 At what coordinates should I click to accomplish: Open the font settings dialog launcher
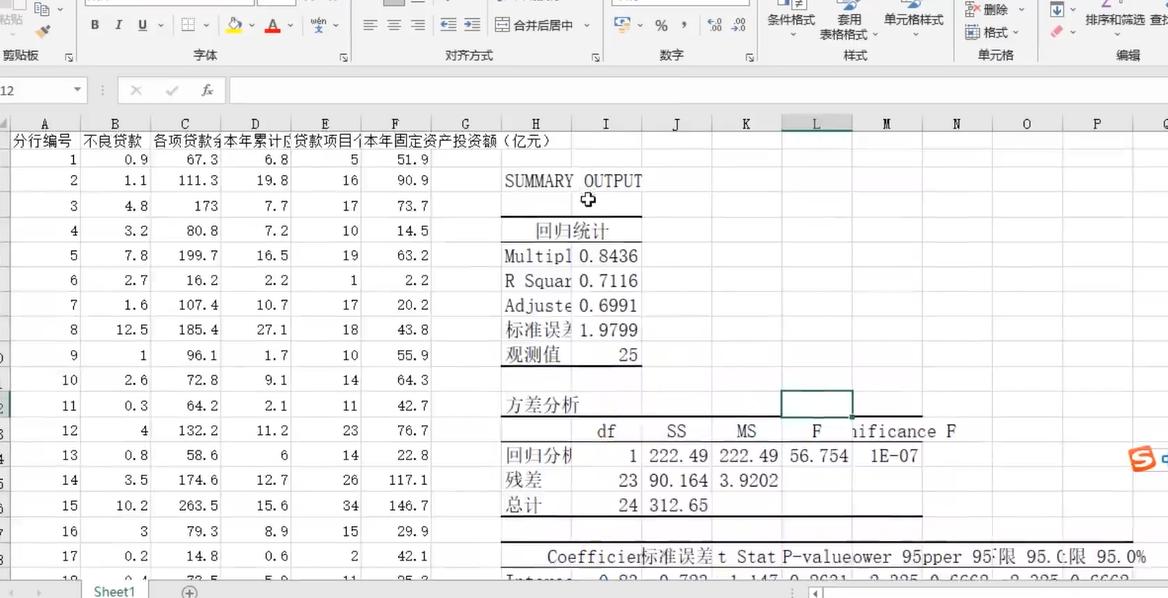pos(344,57)
